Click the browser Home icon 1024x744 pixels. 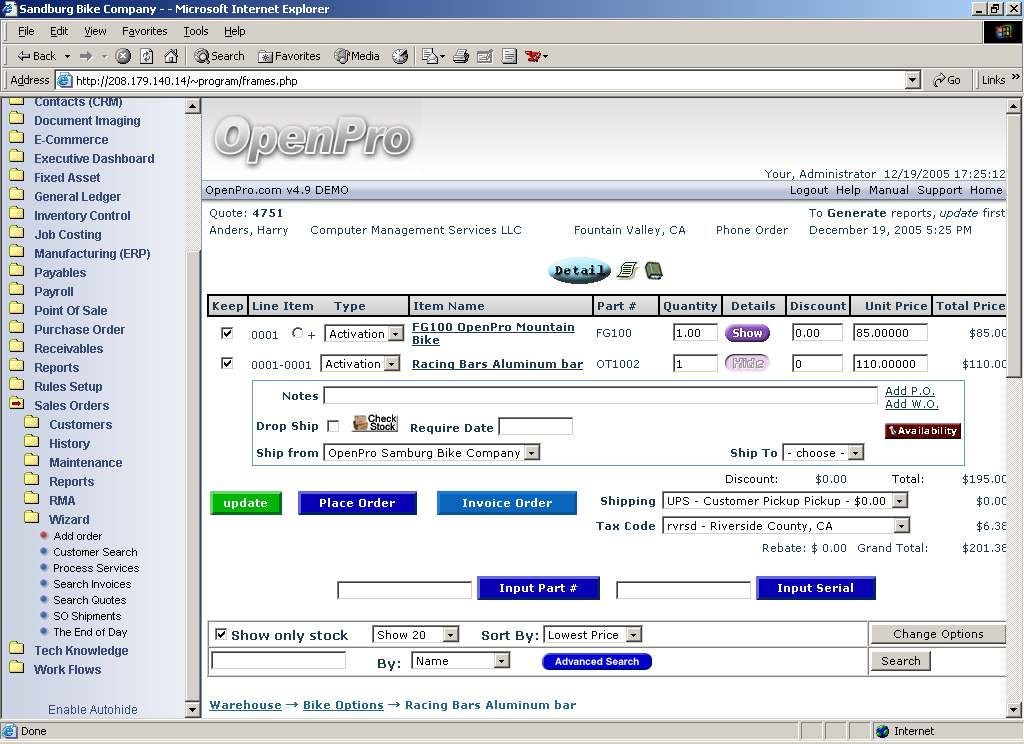[x=171, y=56]
